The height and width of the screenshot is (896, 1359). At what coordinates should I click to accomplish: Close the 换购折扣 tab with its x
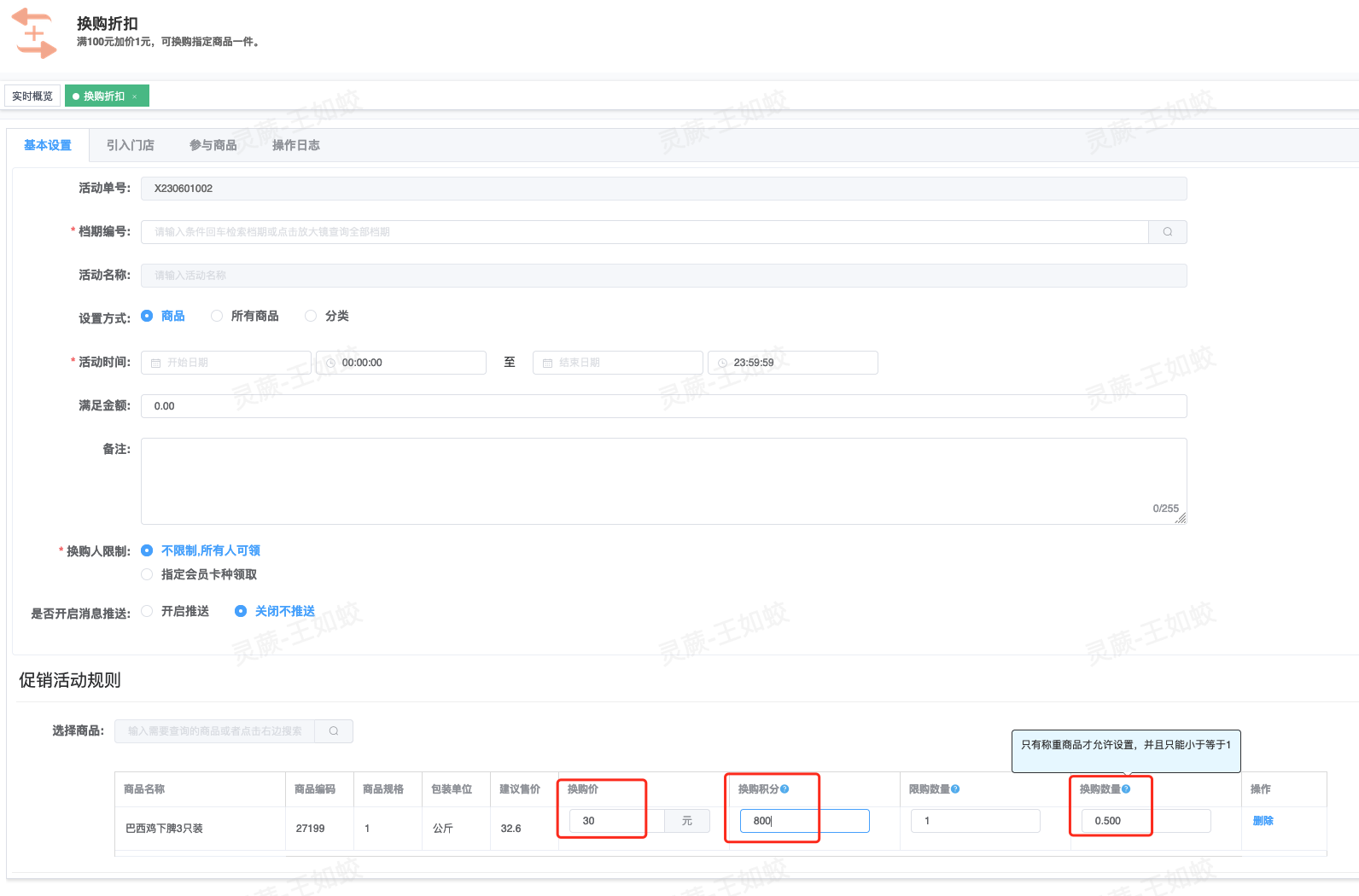(x=135, y=96)
